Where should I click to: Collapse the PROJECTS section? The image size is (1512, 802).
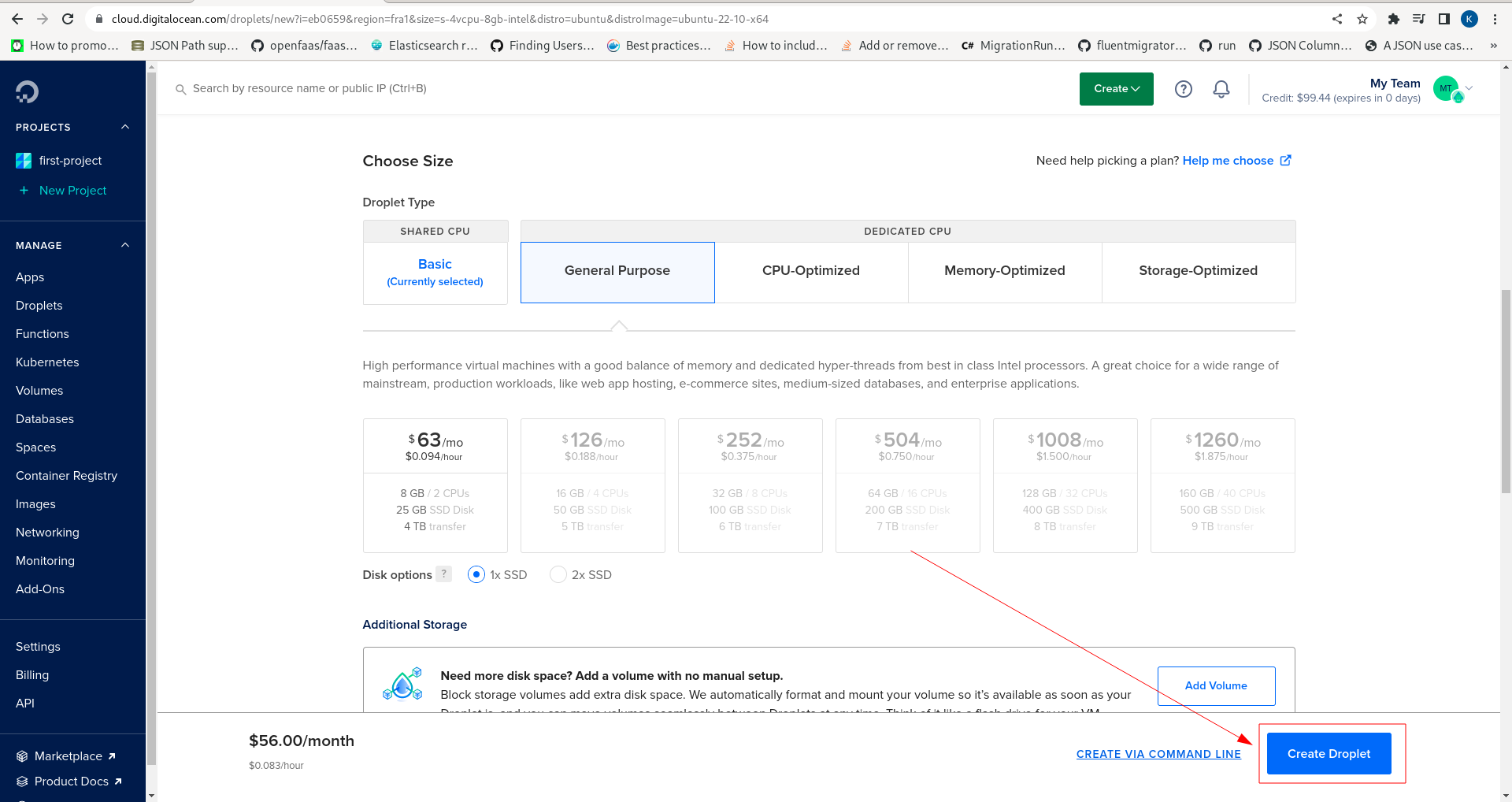pyautogui.click(x=125, y=127)
